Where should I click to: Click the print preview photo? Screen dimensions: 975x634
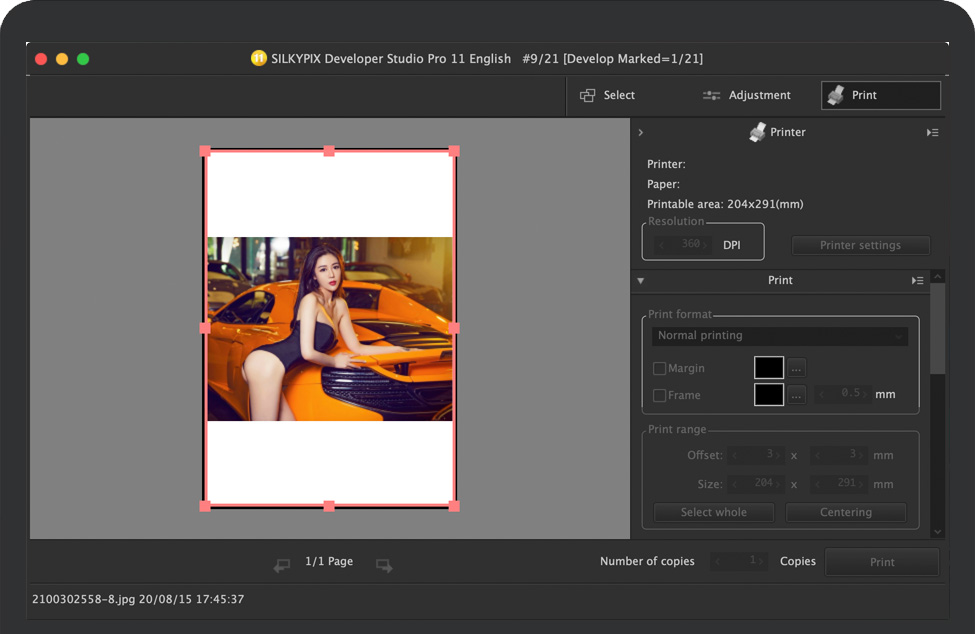[329, 329]
